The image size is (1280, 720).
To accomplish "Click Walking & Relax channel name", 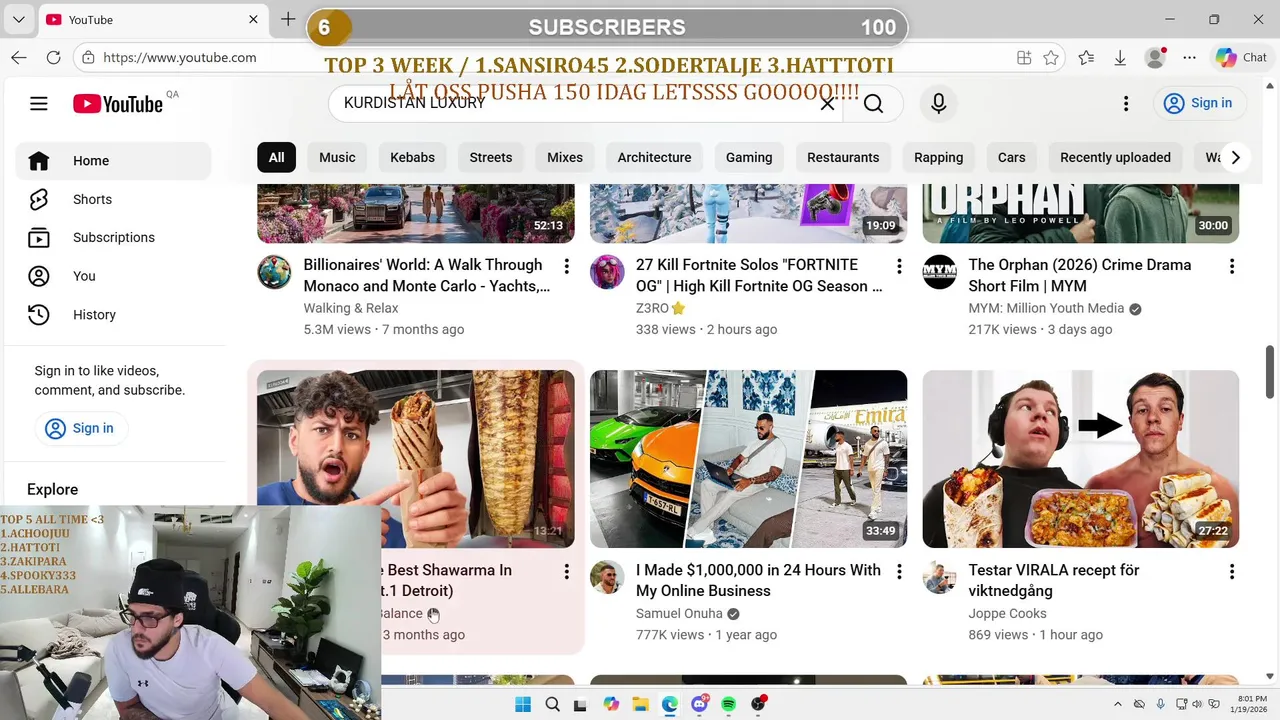I will click(351, 308).
